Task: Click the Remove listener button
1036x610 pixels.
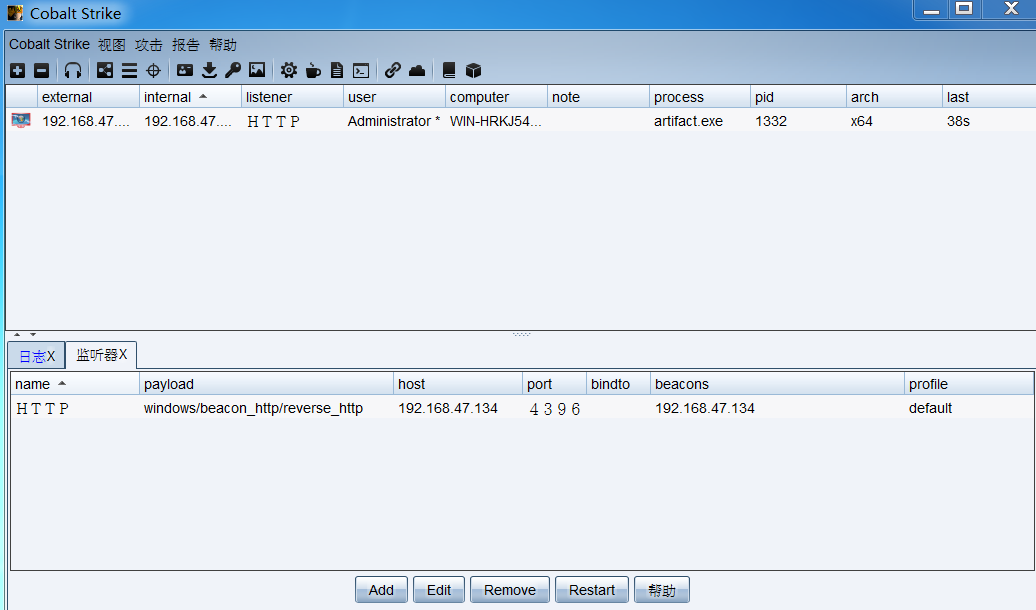Action: point(509,590)
